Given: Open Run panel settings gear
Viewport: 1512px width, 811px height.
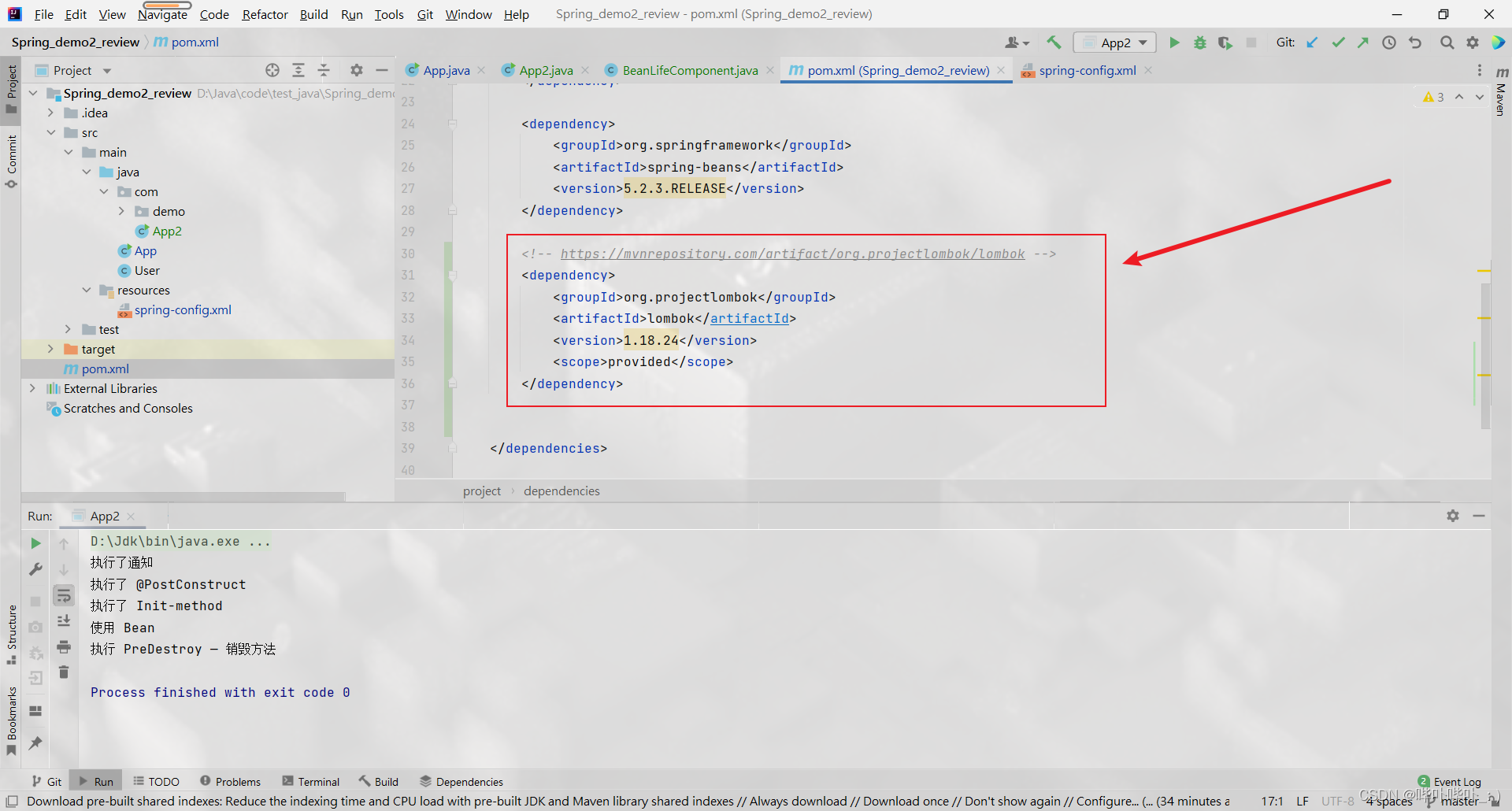Looking at the screenshot, I should (x=1453, y=516).
